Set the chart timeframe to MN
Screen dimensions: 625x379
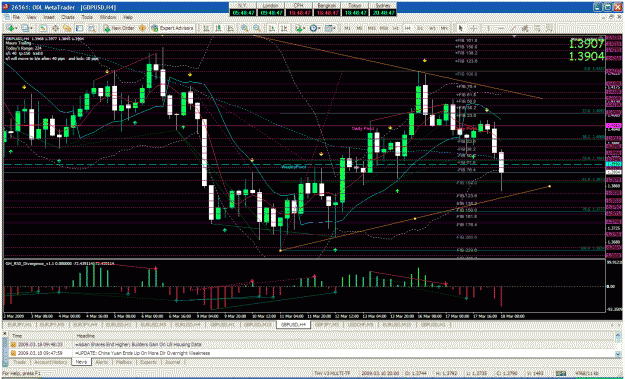pyautogui.click(x=443, y=28)
